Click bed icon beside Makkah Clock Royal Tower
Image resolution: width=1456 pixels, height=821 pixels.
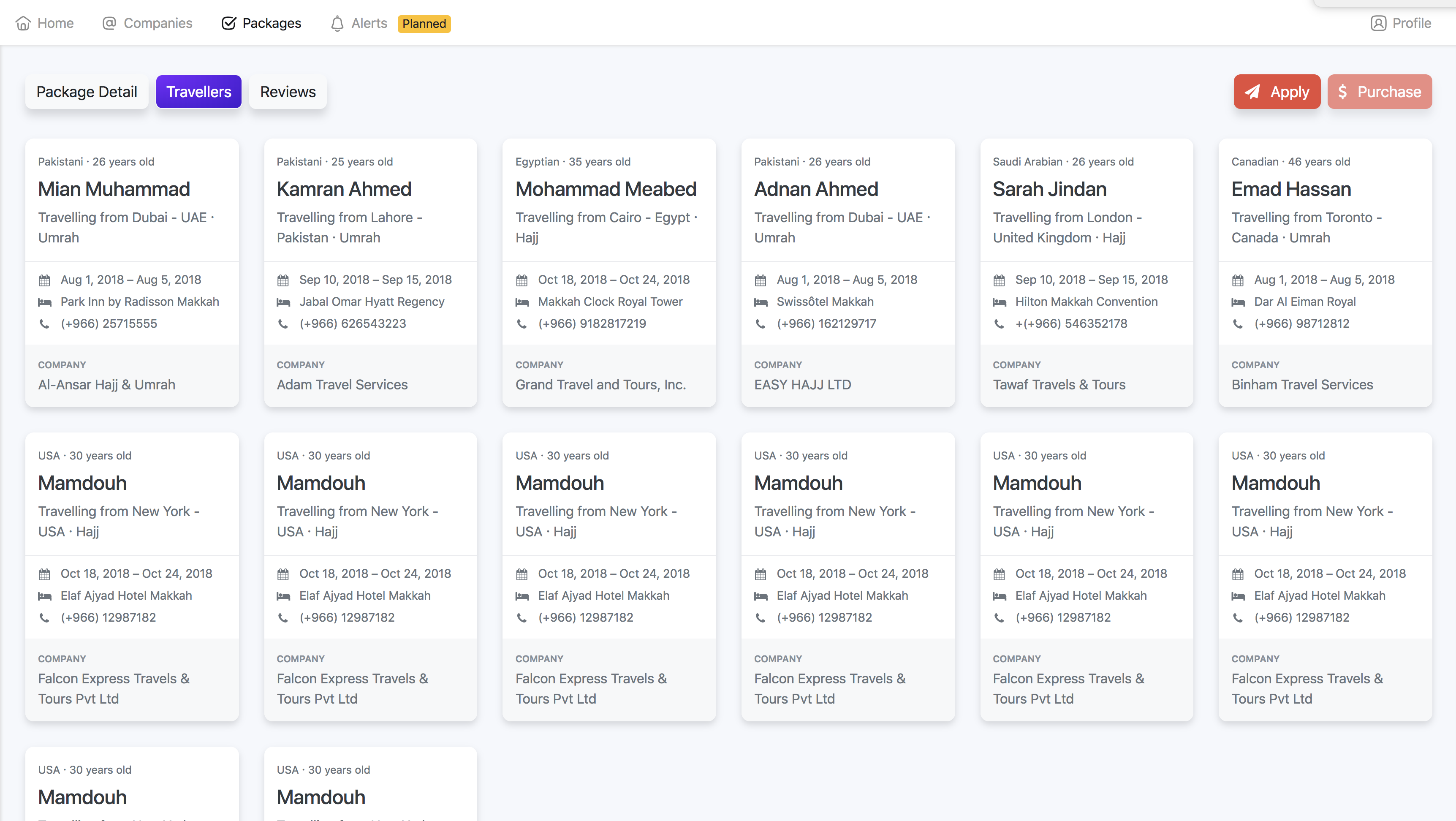point(522,302)
